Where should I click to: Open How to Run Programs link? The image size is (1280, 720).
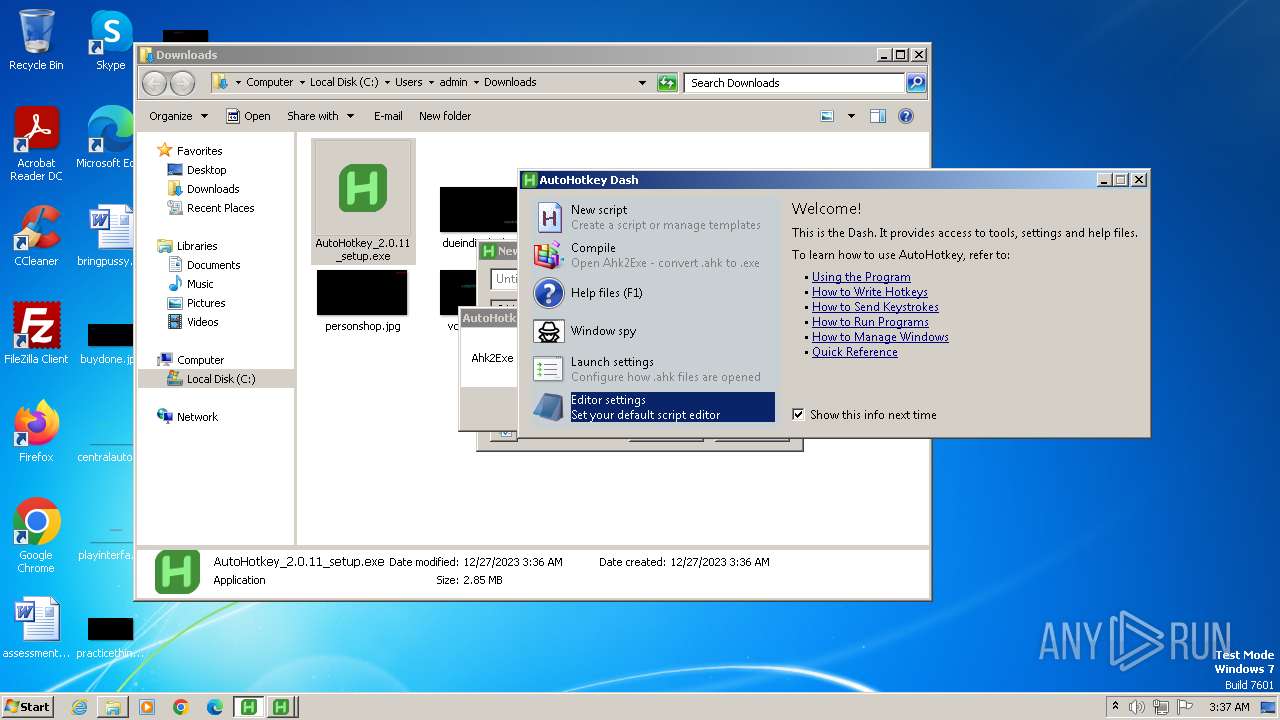click(870, 322)
